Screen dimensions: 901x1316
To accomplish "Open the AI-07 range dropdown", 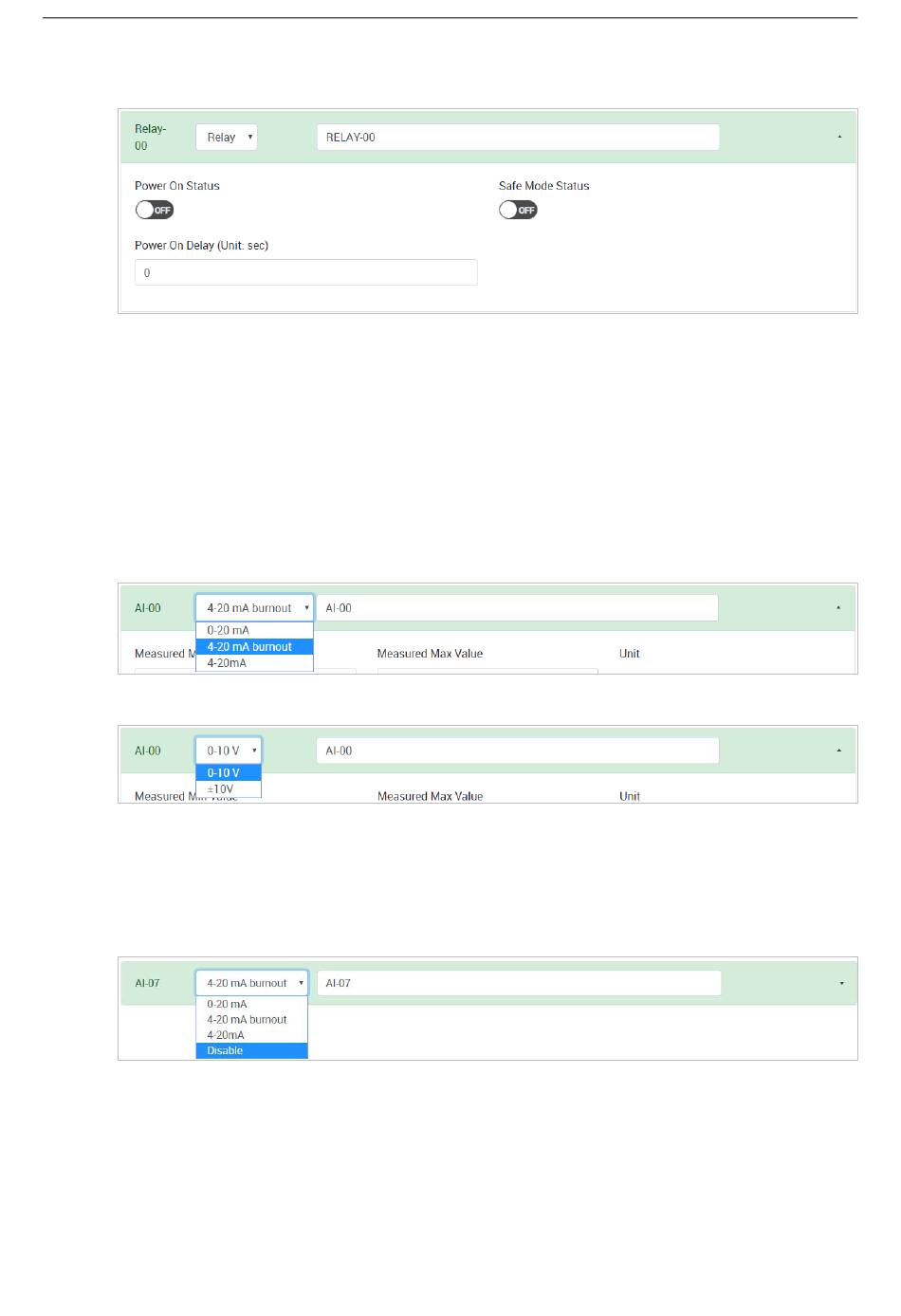I will point(251,983).
